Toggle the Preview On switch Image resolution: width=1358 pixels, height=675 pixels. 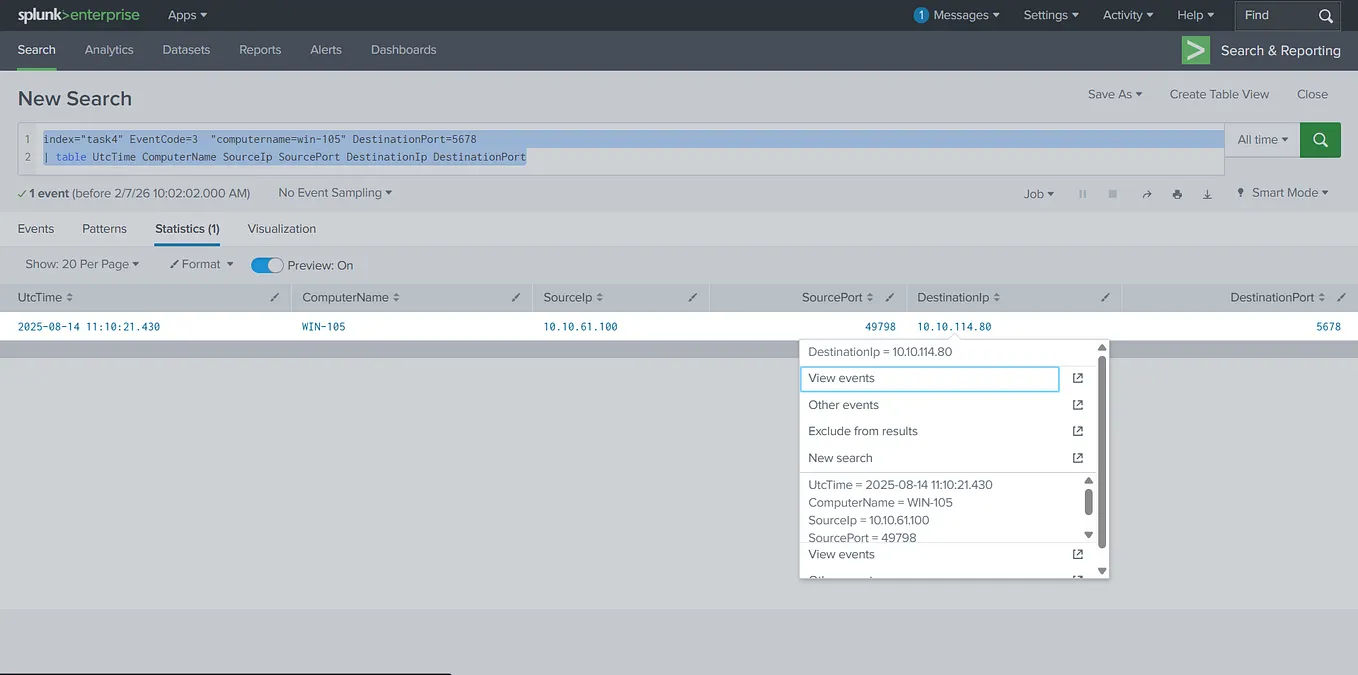267,265
